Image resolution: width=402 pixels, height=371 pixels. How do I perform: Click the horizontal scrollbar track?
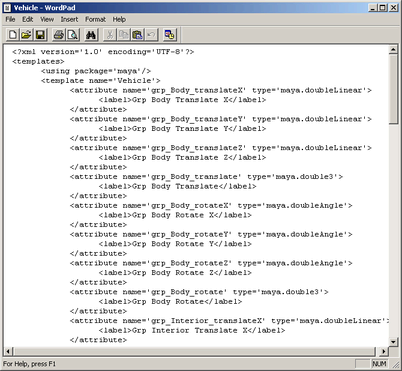pyautogui.click(x=194, y=351)
